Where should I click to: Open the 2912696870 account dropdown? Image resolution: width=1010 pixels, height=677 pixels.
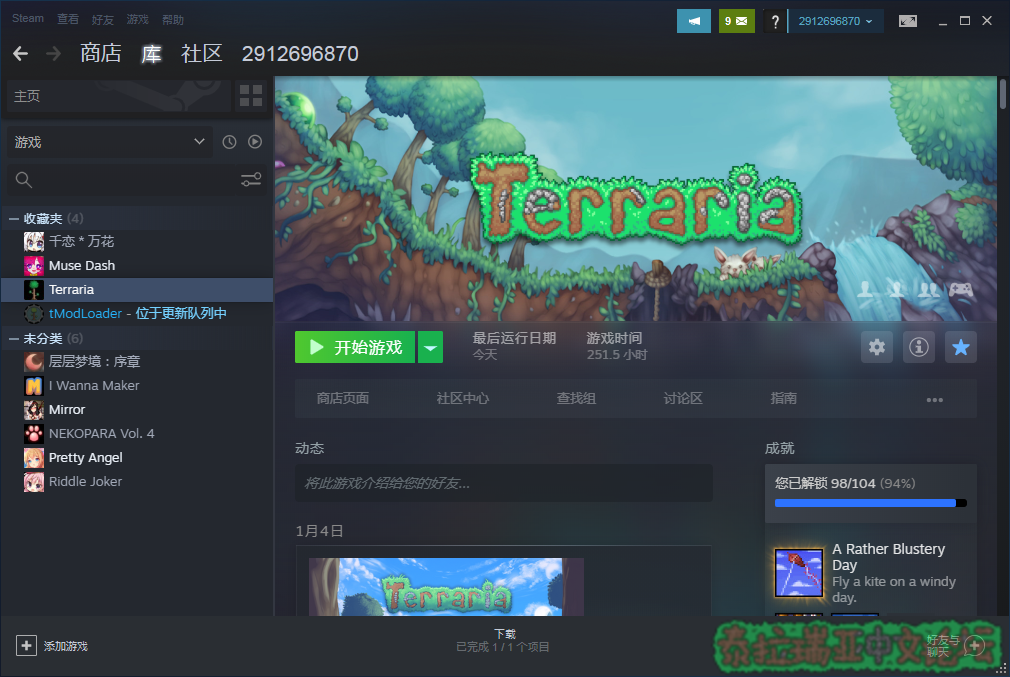pos(835,21)
